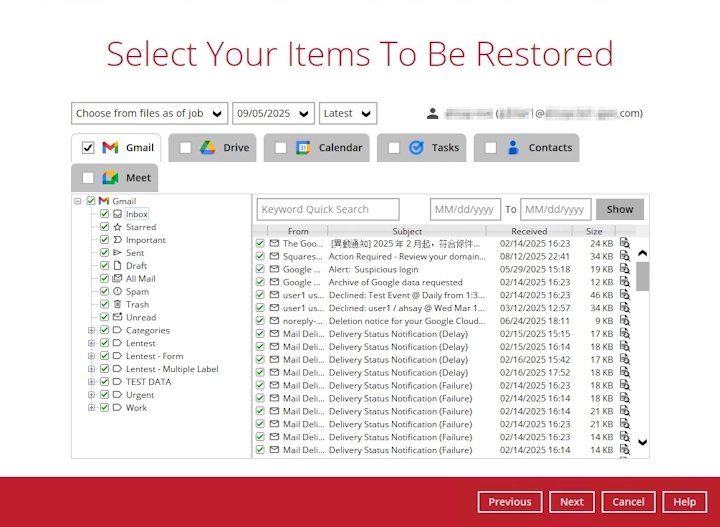Image resolution: width=720 pixels, height=527 pixels.
Task: Click the Spam warning icon in the tree
Action: (x=118, y=291)
